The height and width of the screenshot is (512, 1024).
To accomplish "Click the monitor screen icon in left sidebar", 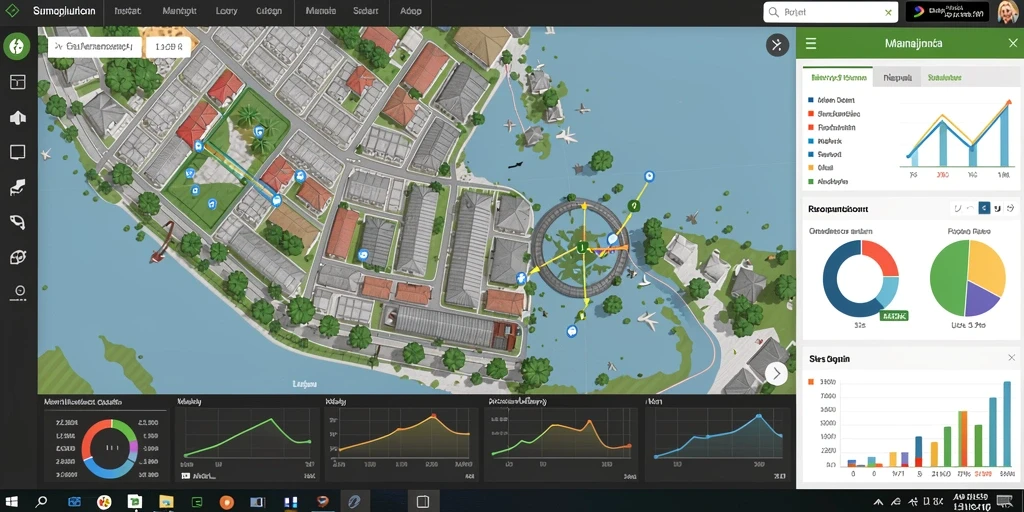I will (x=18, y=152).
